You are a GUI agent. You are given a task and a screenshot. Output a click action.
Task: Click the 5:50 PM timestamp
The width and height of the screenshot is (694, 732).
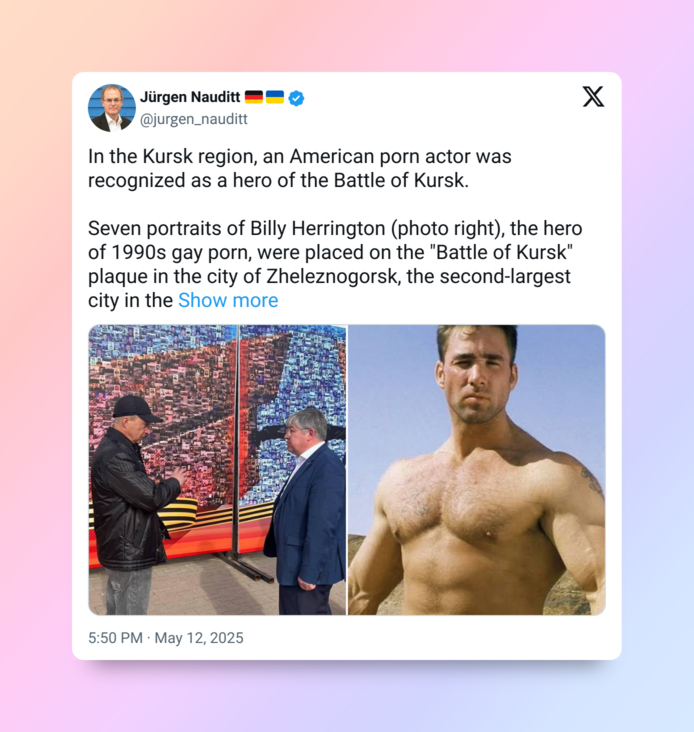click(x=115, y=638)
